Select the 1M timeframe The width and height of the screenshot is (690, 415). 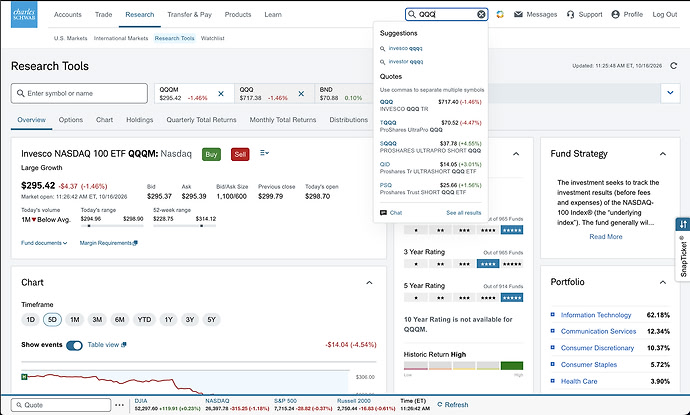click(x=75, y=320)
